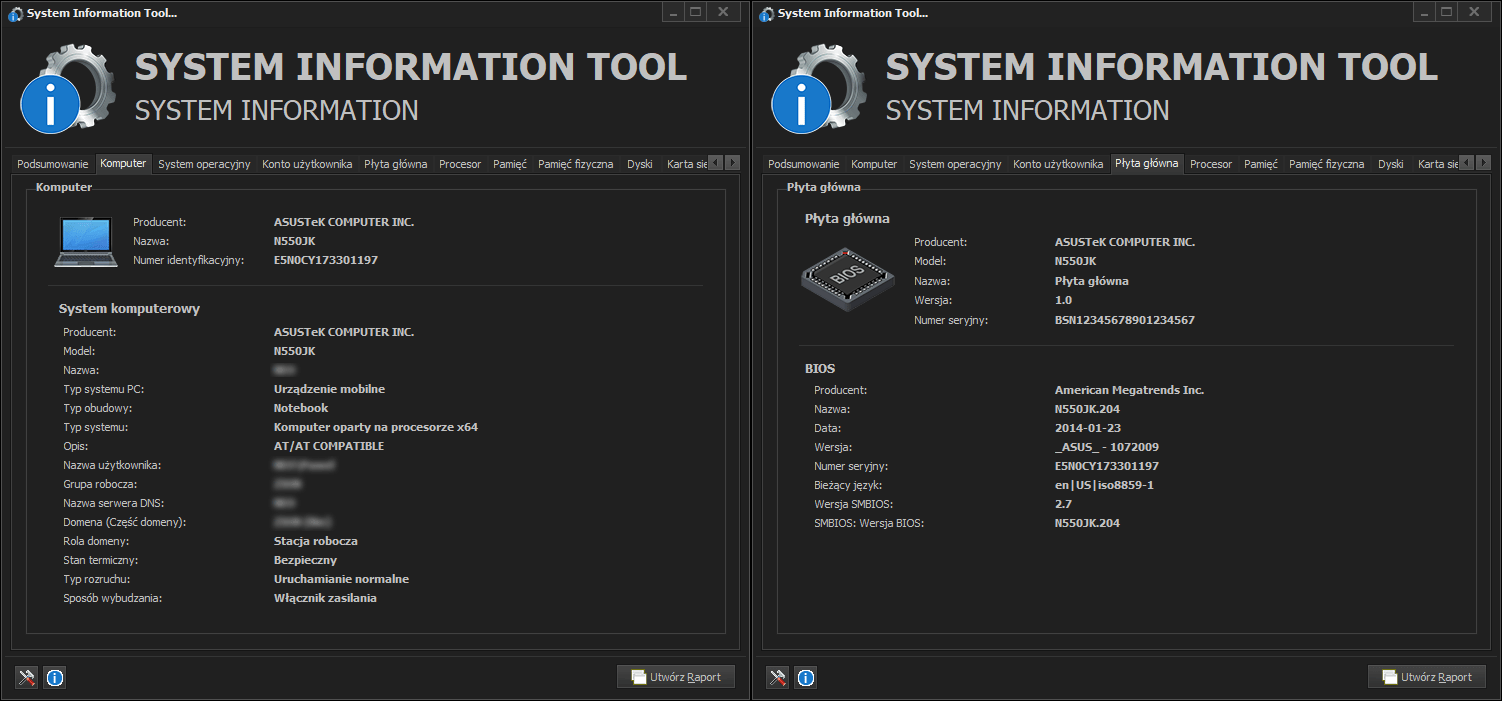
Task: Click the 'Notebook' chassis type value
Action: coord(301,408)
